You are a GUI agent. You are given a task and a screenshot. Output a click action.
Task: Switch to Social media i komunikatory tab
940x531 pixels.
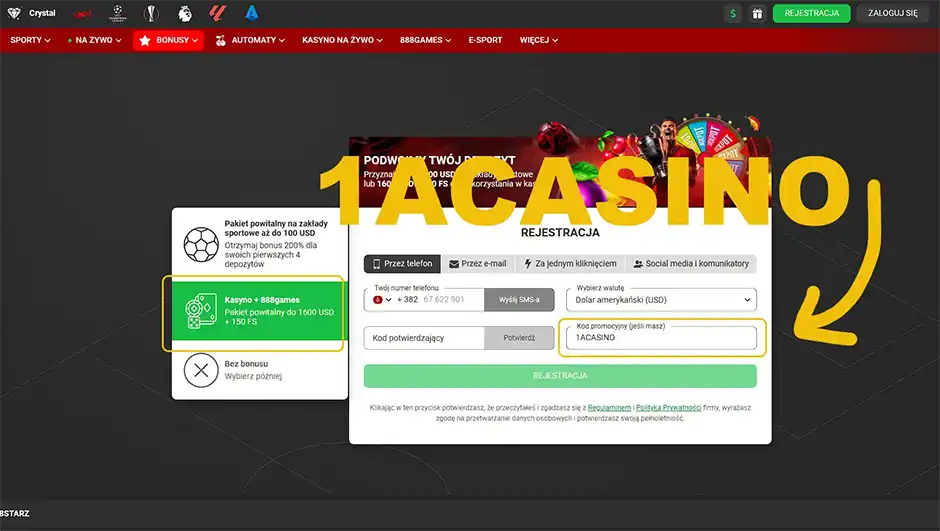click(x=691, y=264)
